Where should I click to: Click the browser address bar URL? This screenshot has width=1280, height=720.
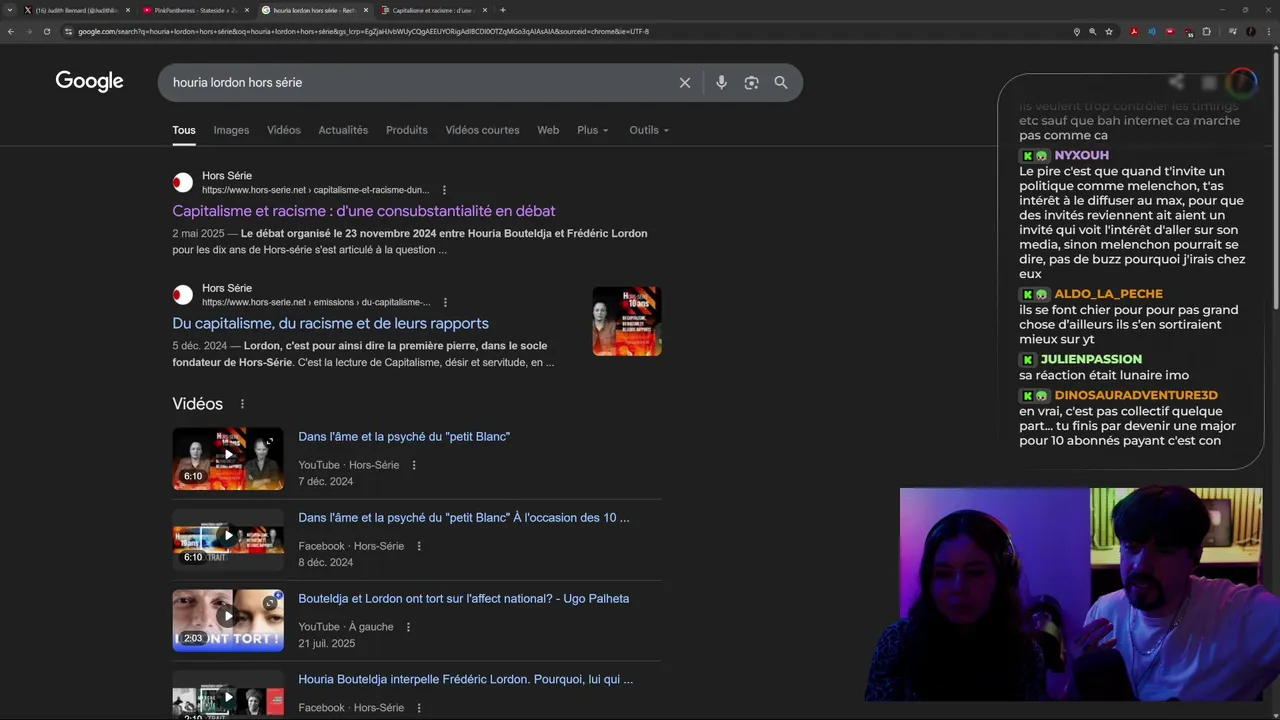pos(363,31)
